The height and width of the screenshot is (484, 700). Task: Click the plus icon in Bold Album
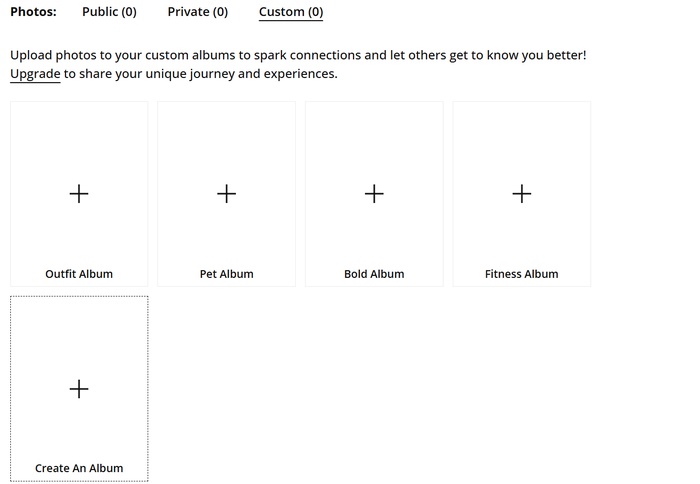pyautogui.click(x=374, y=194)
